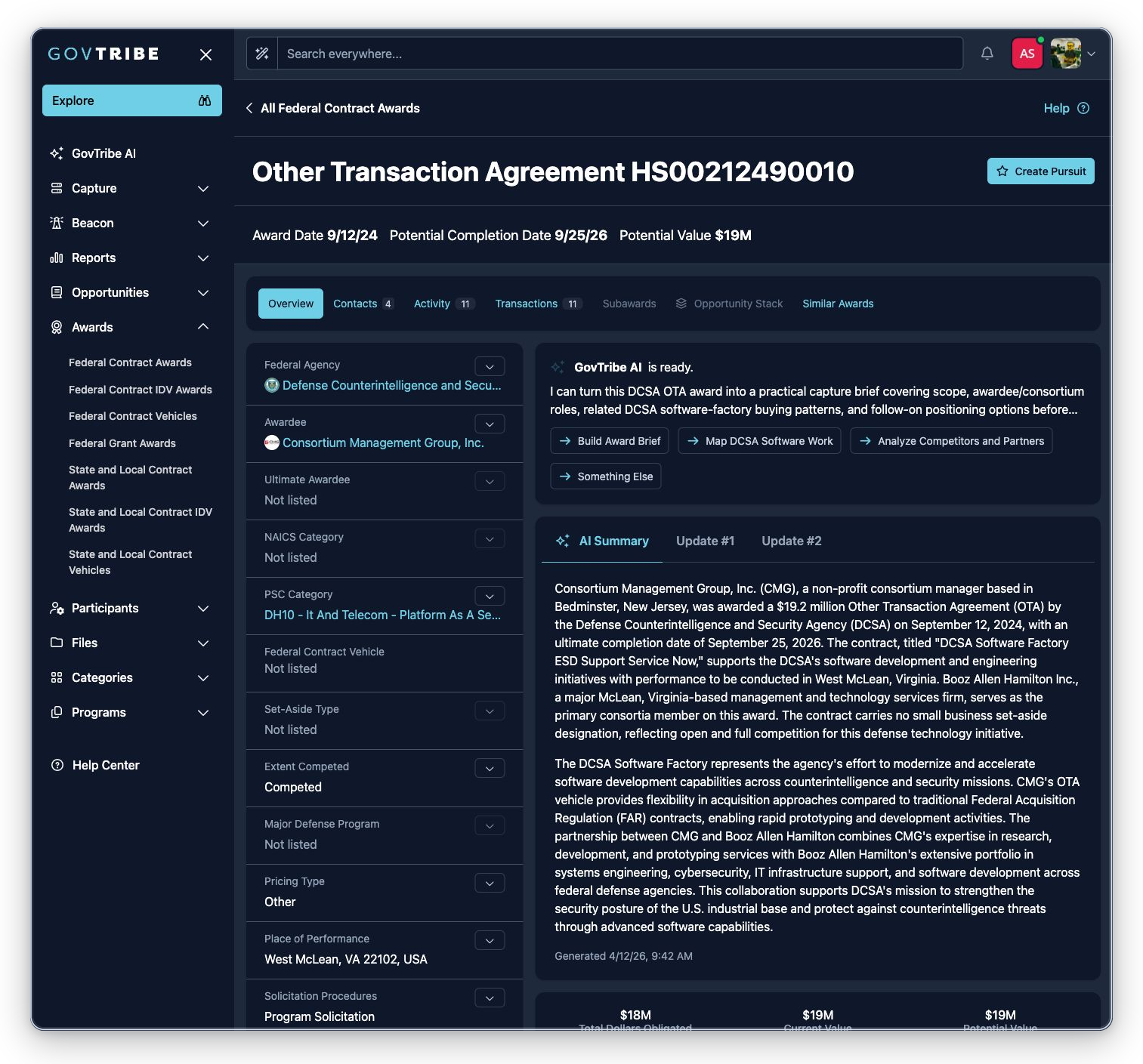
Task: Click the magic wand search icon
Action: [262, 54]
